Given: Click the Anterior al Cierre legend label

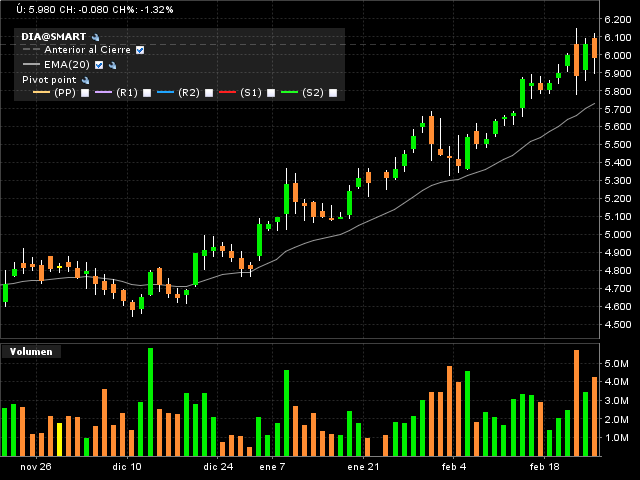Looking at the screenshot, I should [87, 50].
